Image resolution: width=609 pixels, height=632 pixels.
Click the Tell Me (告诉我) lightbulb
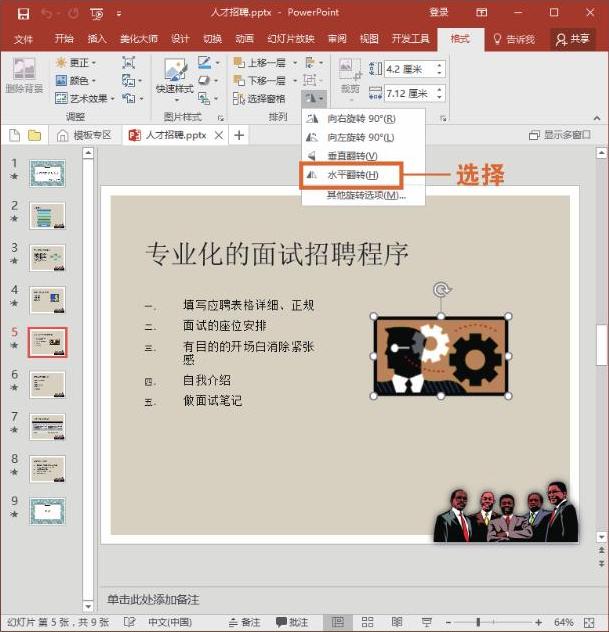pos(514,39)
